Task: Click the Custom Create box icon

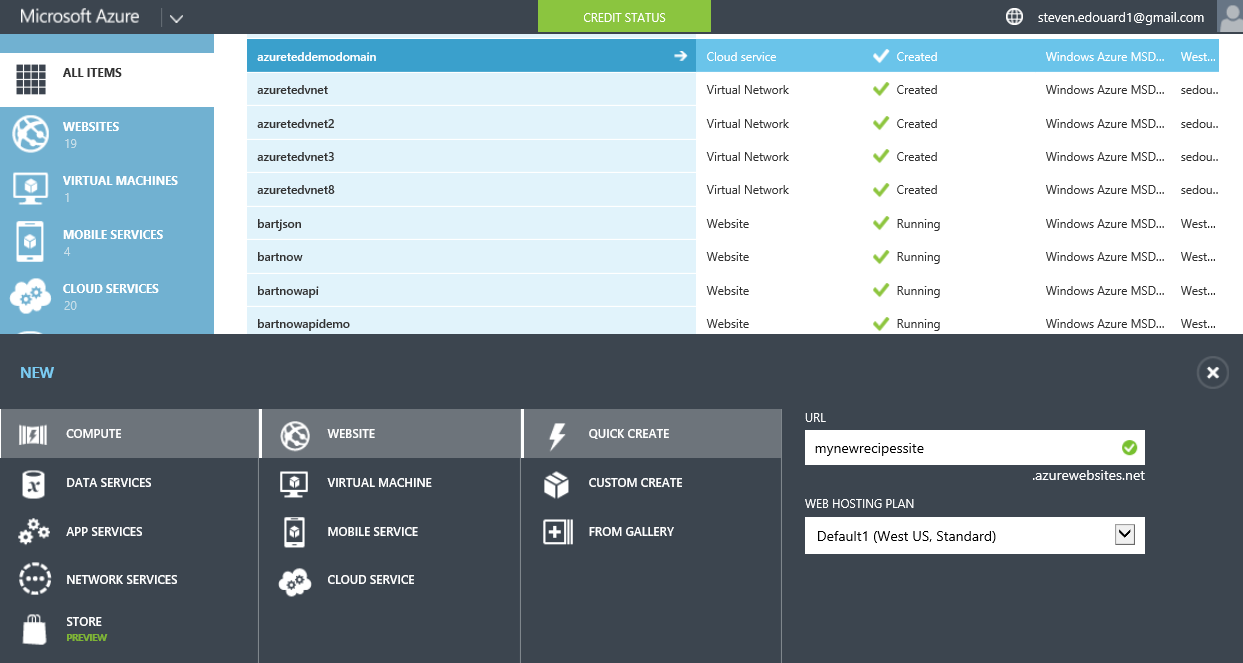Action: (x=556, y=483)
